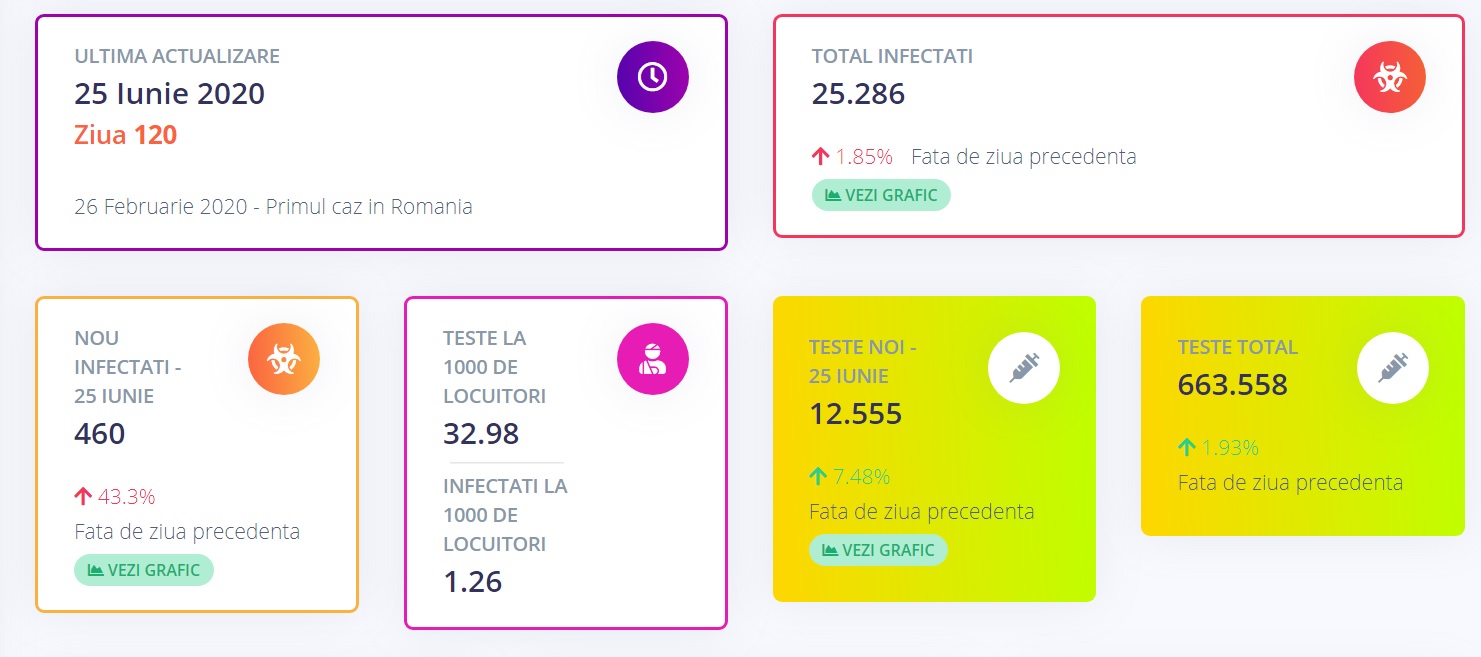1481x657 pixels.
Task: Click the red up arrow beside 43.3%
Action: pyautogui.click(x=83, y=497)
